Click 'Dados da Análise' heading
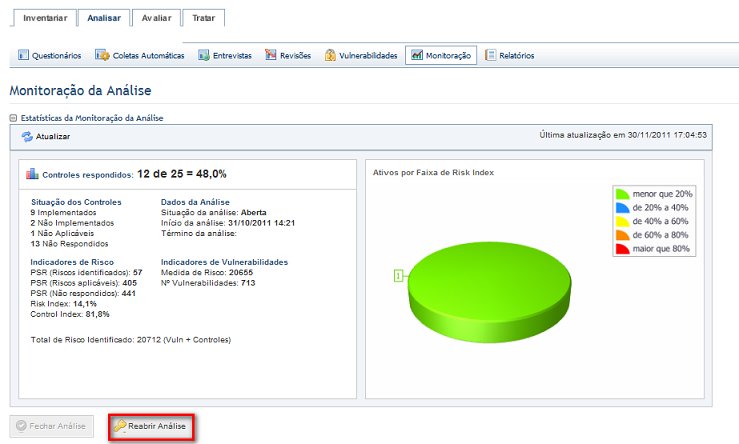Image resolution: width=739 pixels, height=444 pixels. tap(195, 202)
